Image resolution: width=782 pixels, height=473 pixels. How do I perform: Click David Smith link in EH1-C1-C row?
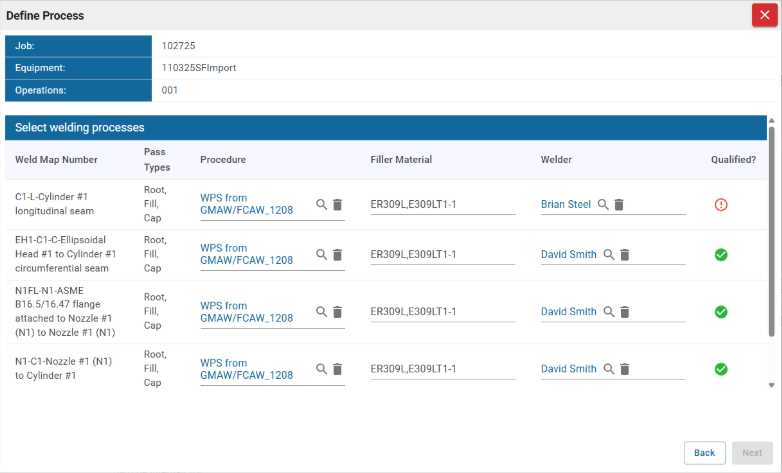[569, 254]
